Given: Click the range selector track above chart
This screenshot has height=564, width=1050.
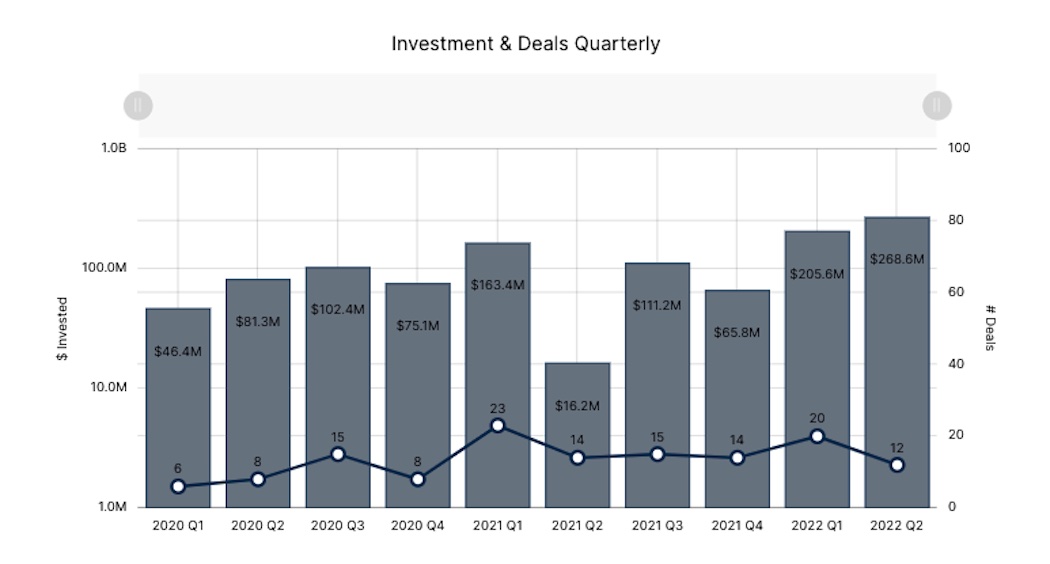Looking at the screenshot, I should 537,105.
